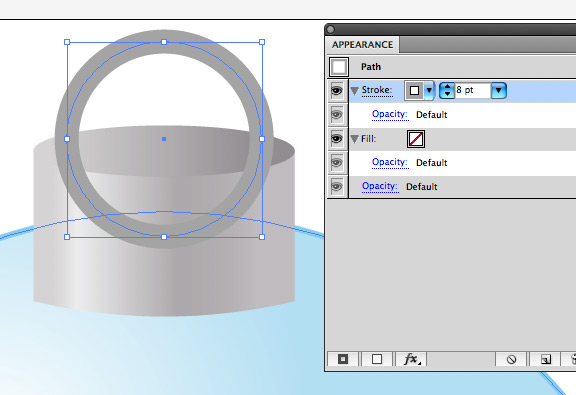576x395 pixels.
Task: Click the Clear Appearance icon
Action: pyautogui.click(x=511, y=359)
